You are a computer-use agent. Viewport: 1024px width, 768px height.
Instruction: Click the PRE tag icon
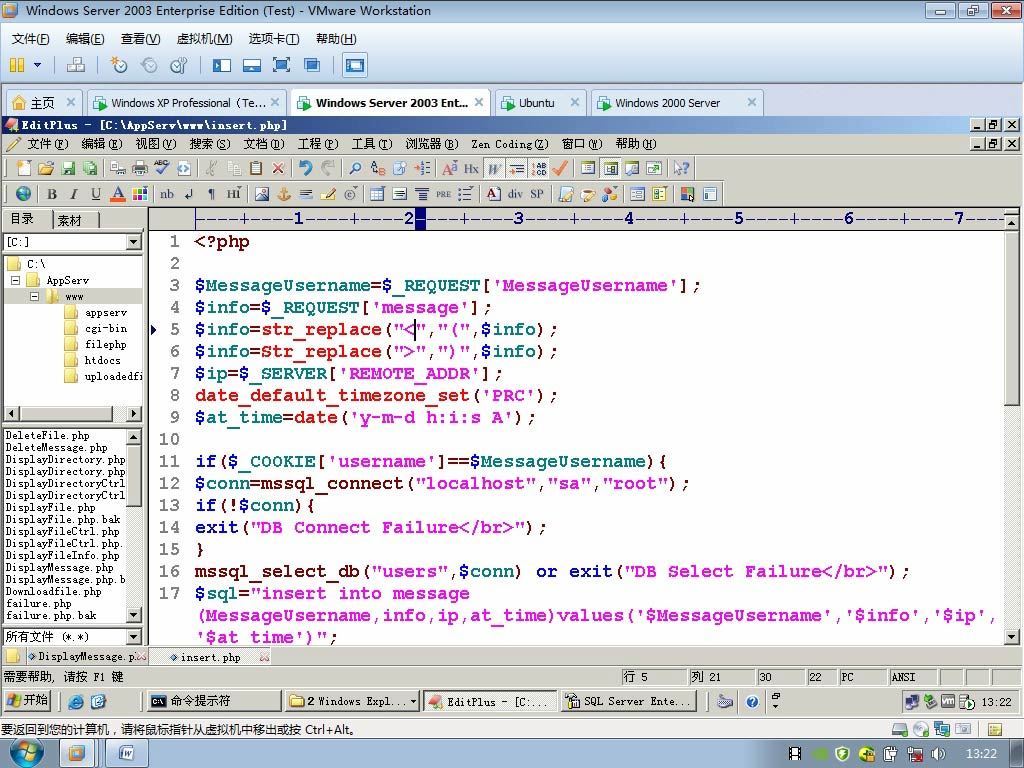coord(443,194)
